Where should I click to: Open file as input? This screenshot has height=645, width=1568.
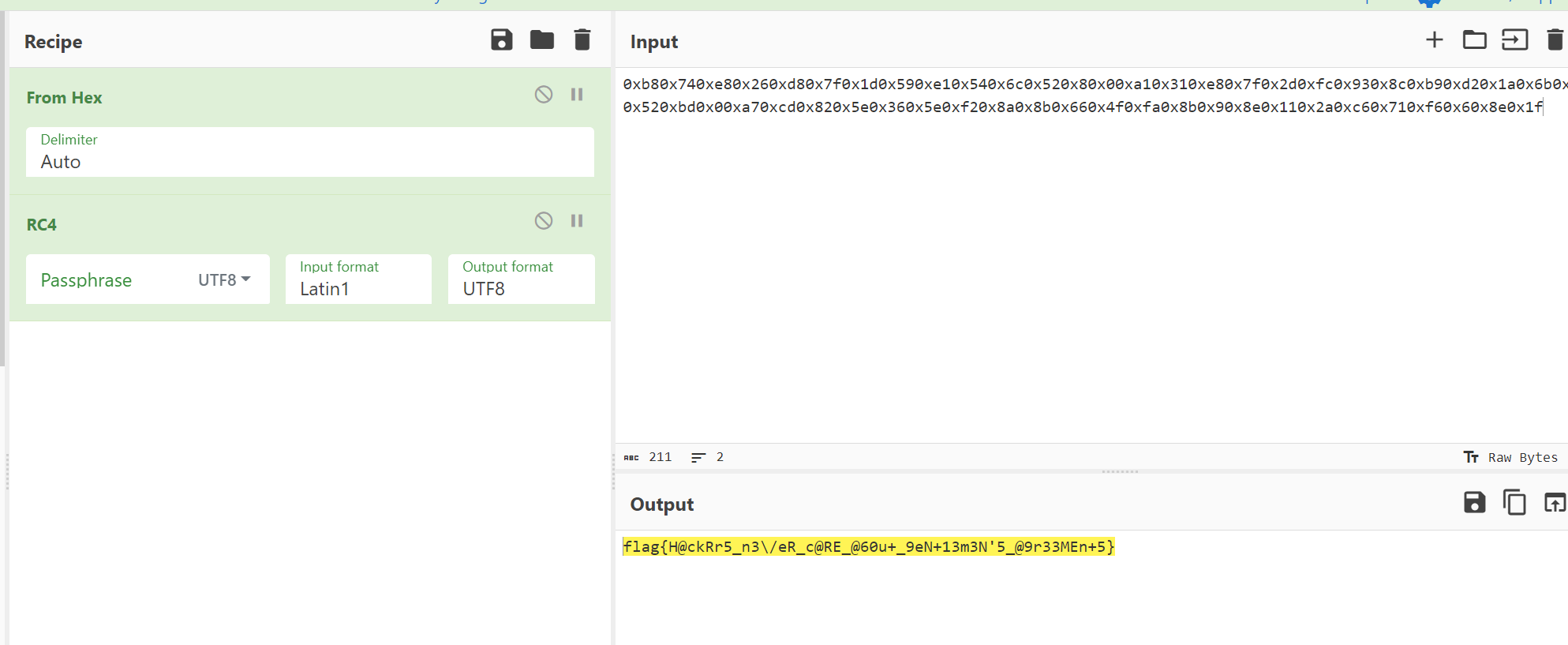coord(1514,40)
